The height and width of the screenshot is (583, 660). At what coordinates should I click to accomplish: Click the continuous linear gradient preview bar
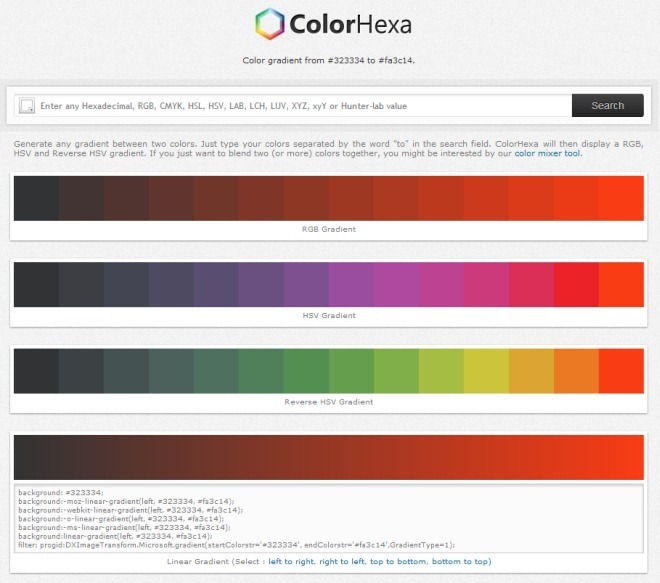coord(329,457)
